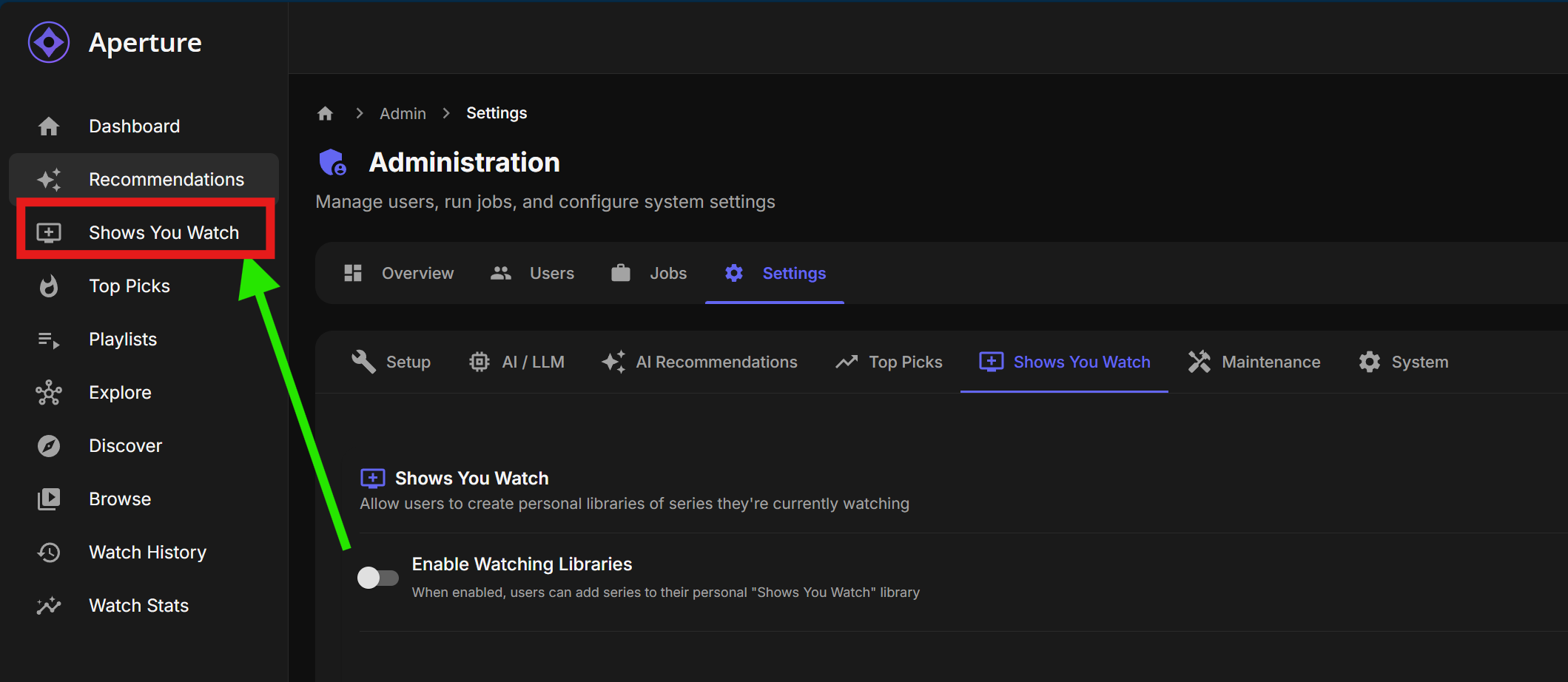The image size is (1568, 682).
Task: Switch to the Users admin tab
Action: click(532, 274)
